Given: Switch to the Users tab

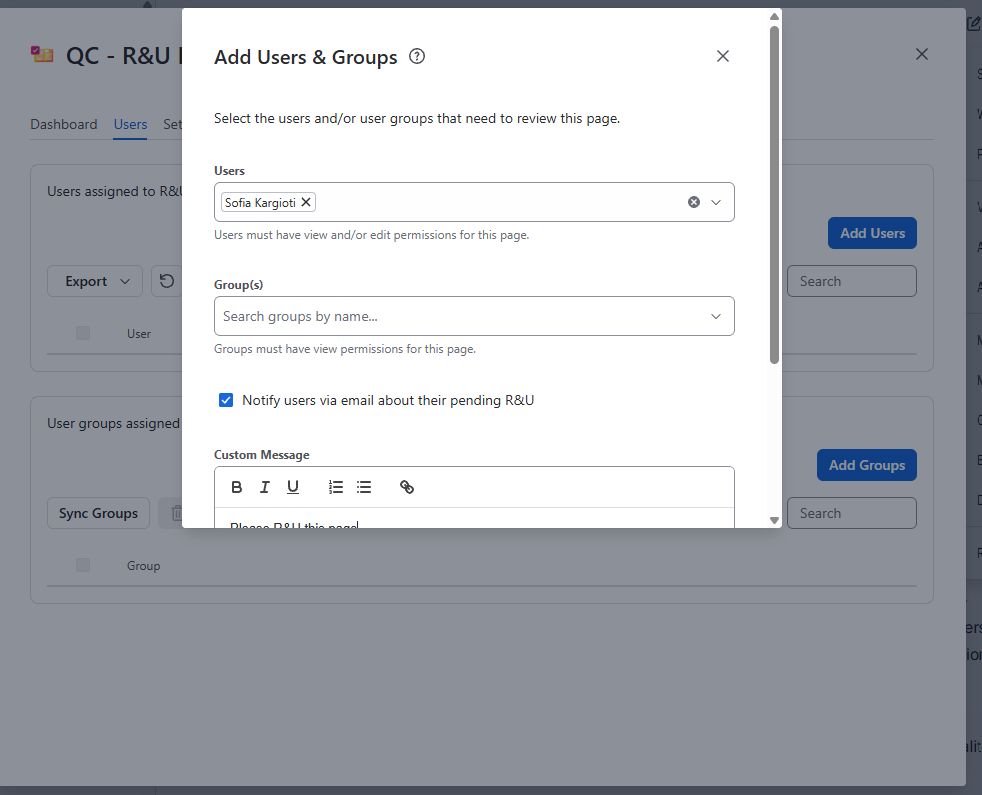Looking at the screenshot, I should tap(130, 124).
